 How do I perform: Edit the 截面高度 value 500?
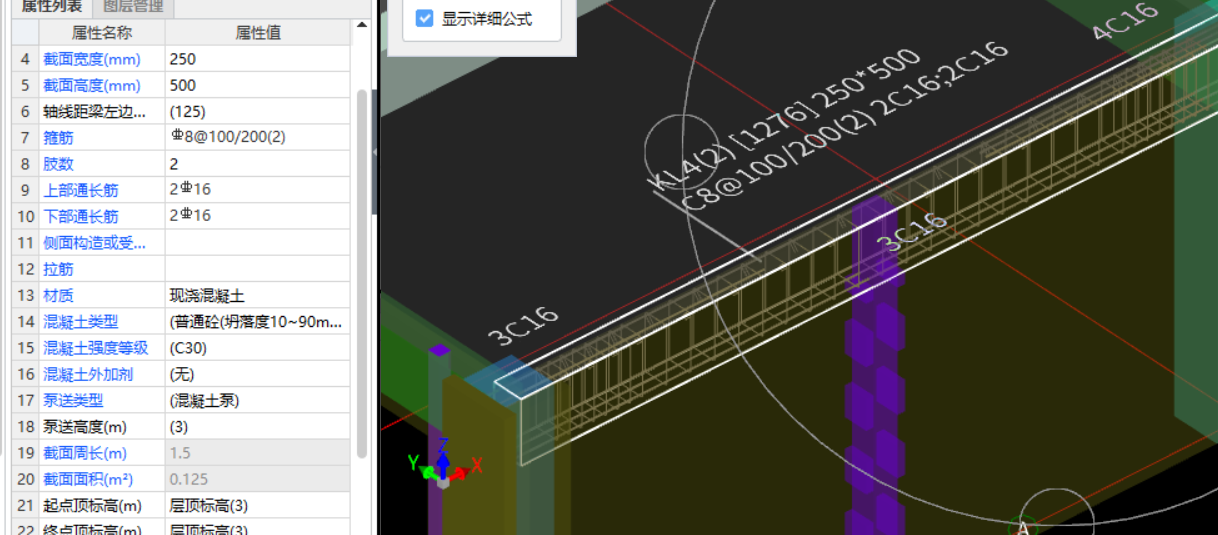click(x=258, y=85)
